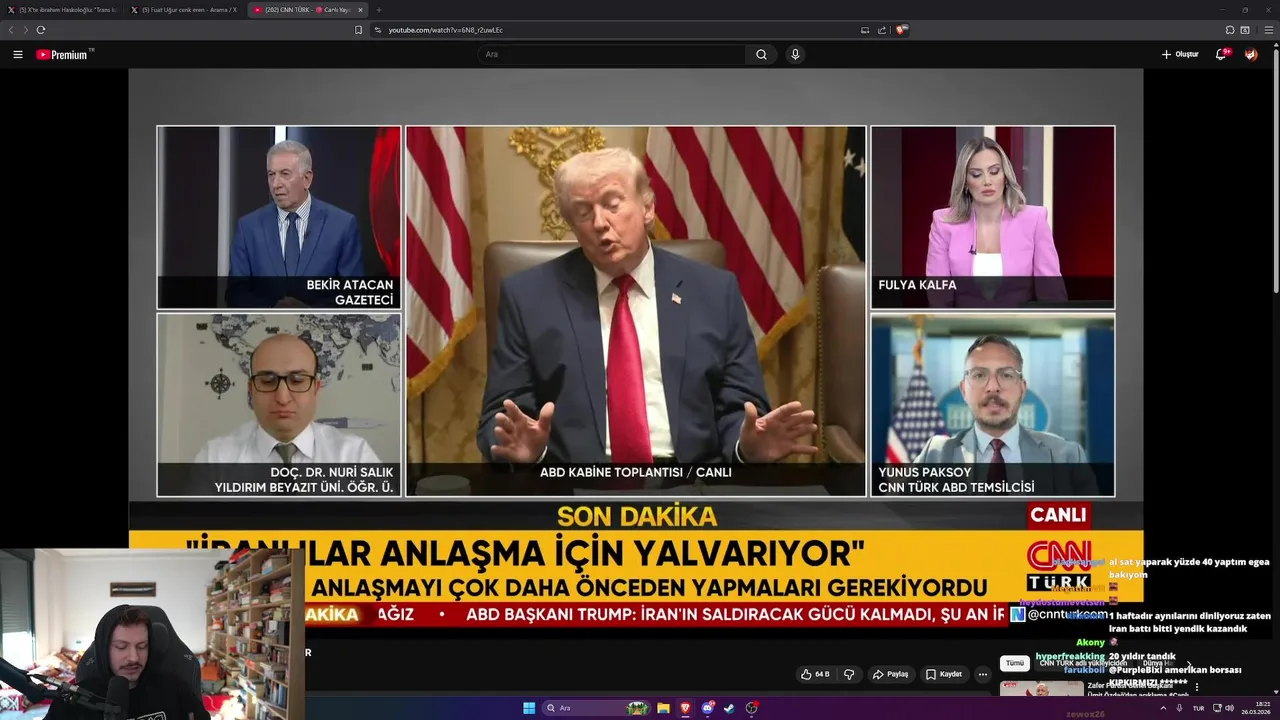Image resolution: width=1280 pixels, height=720 pixels.
Task: Share the page from the address bar icon
Action: pyautogui.click(x=882, y=30)
